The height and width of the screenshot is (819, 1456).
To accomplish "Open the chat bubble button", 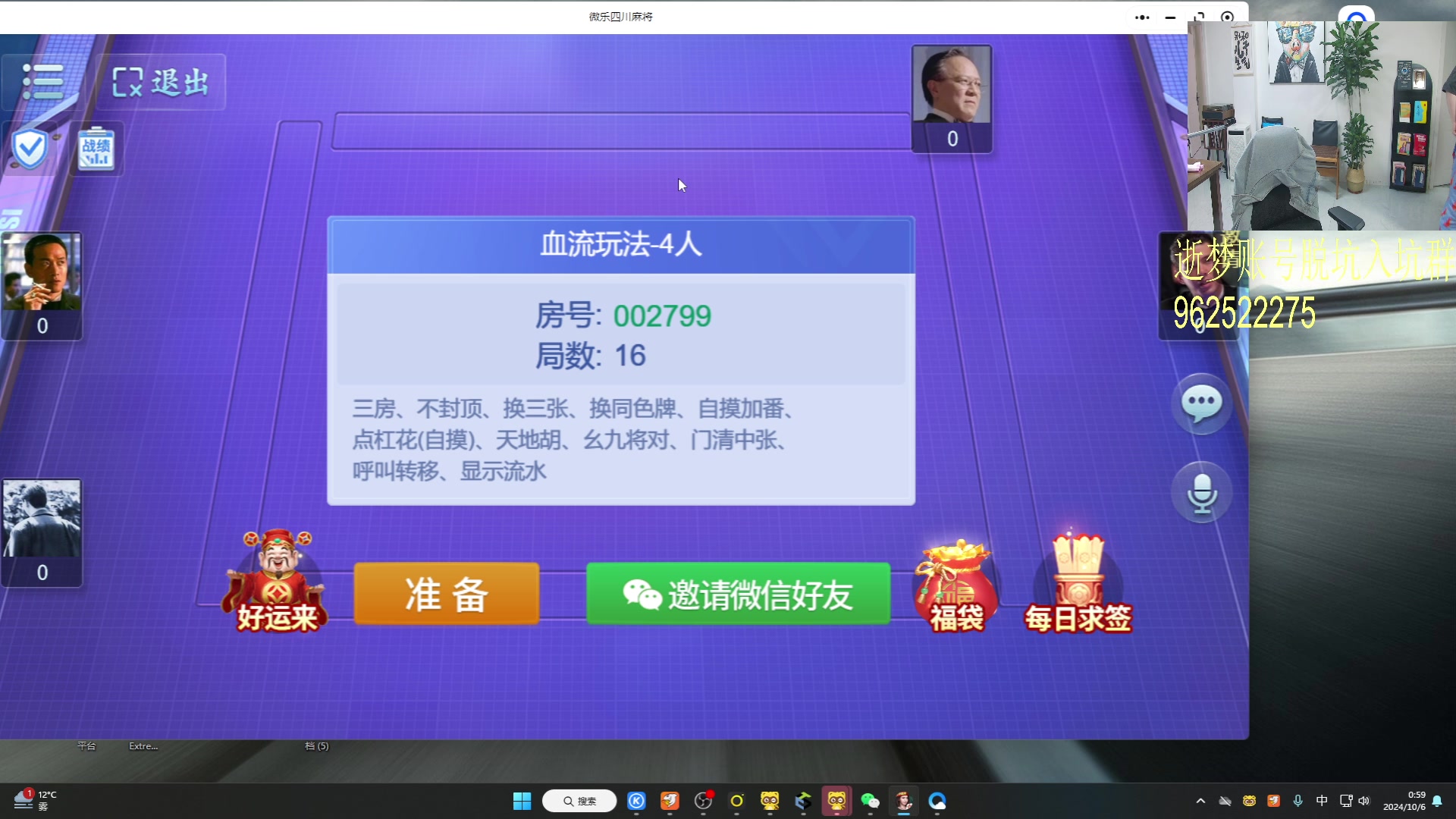I will click(1202, 403).
